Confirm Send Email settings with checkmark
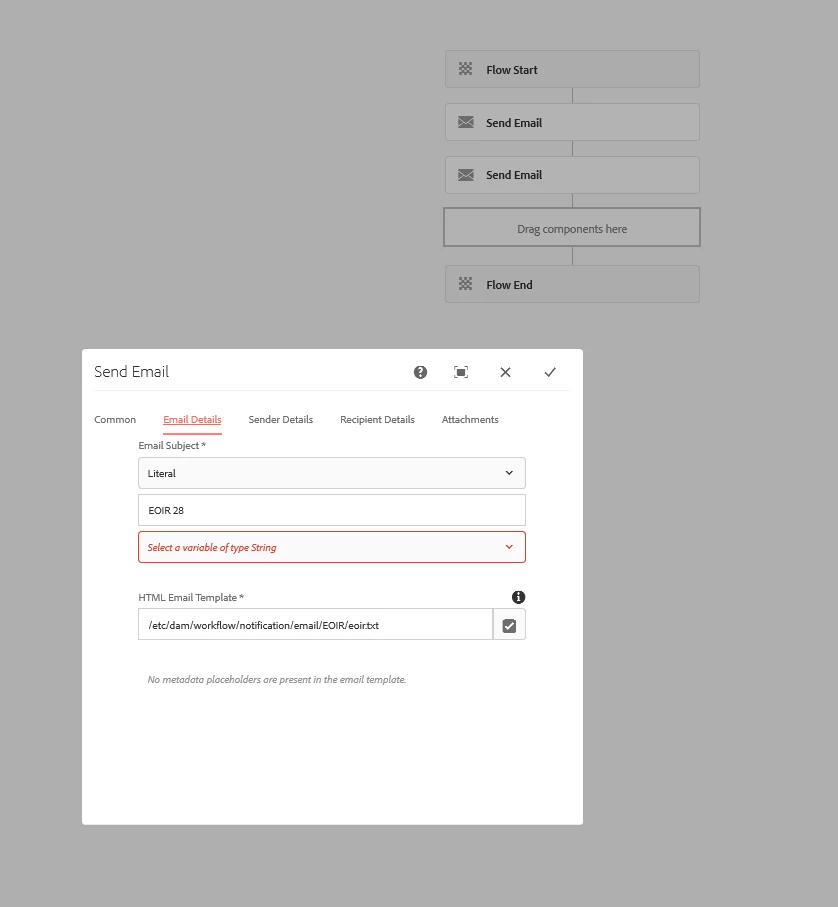This screenshot has width=838, height=907. (x=550, y=372)
